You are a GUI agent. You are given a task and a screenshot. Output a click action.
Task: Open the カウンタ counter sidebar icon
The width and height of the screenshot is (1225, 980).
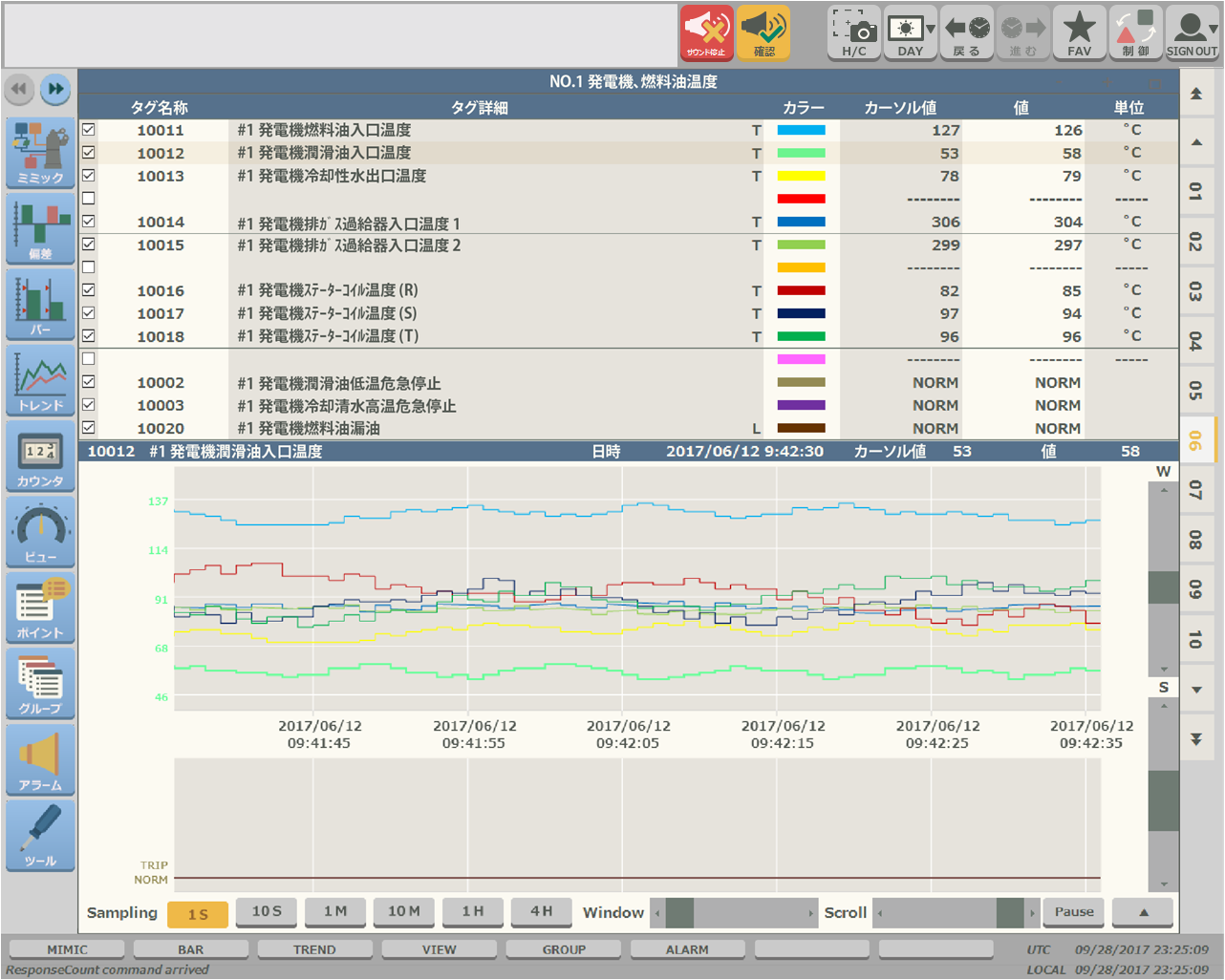pos(40,456)
